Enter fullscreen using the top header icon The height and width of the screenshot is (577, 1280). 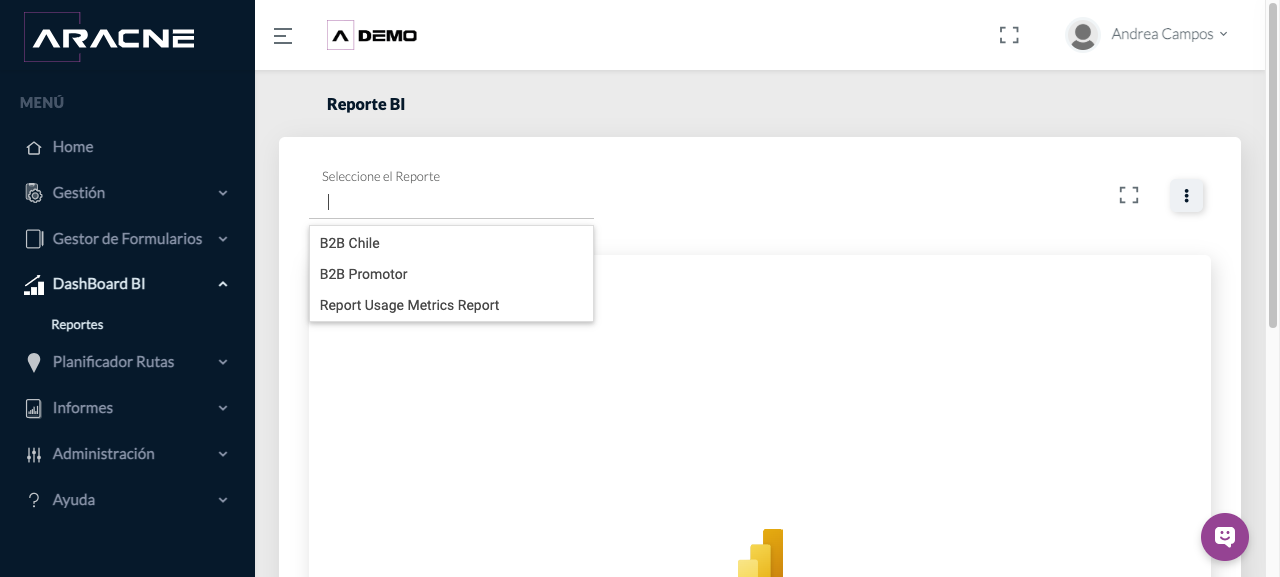coord(1009,35)
